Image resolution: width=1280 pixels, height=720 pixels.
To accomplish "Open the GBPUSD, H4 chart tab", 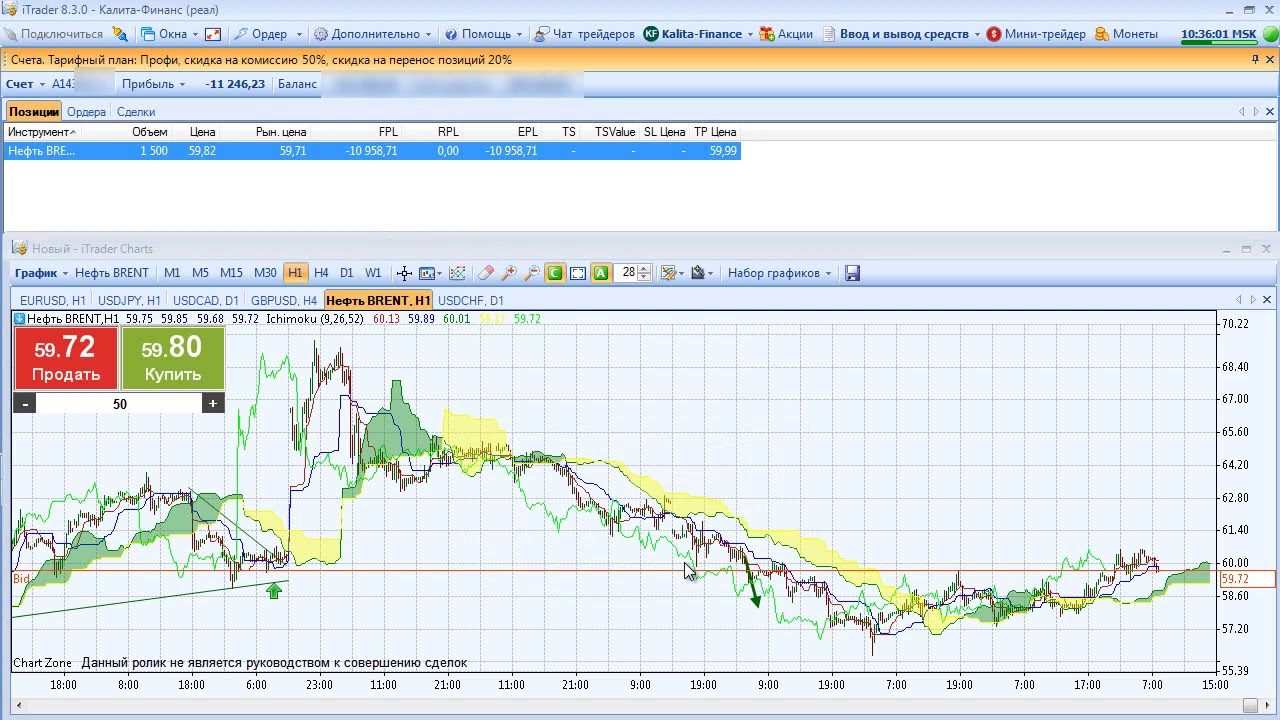I will coord(284,301).
